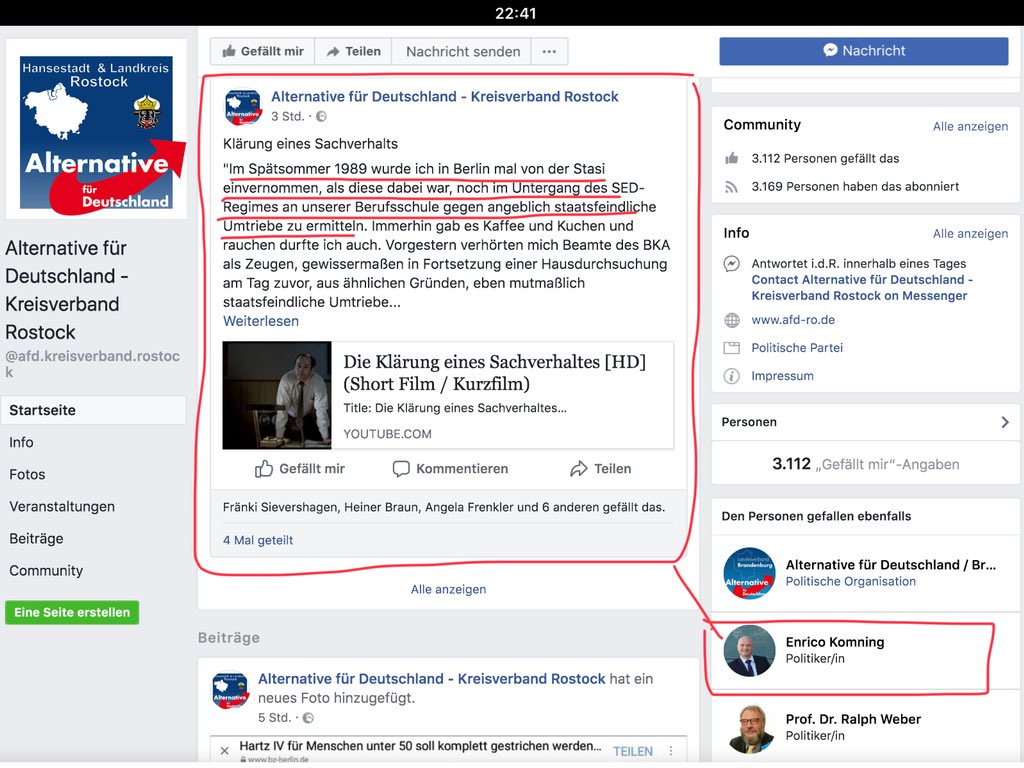This screenshot has width=1024, height=768.
Task: Click Alle anzeigen in Community panel
Action: click(970, 127)
